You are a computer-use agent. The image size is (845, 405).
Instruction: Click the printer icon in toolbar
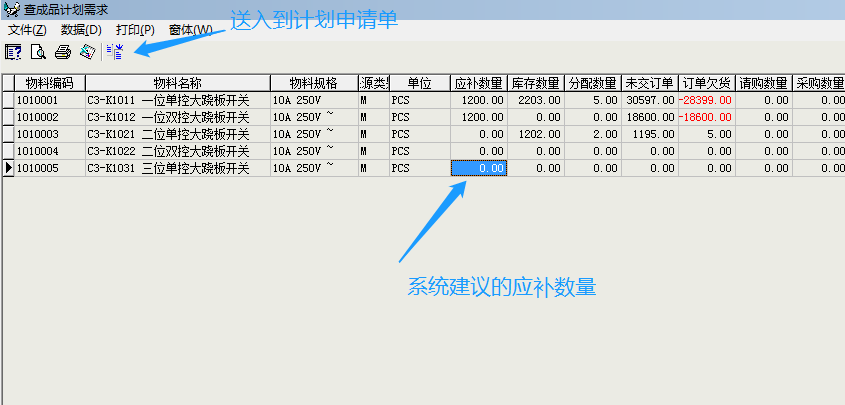point(63,52)
